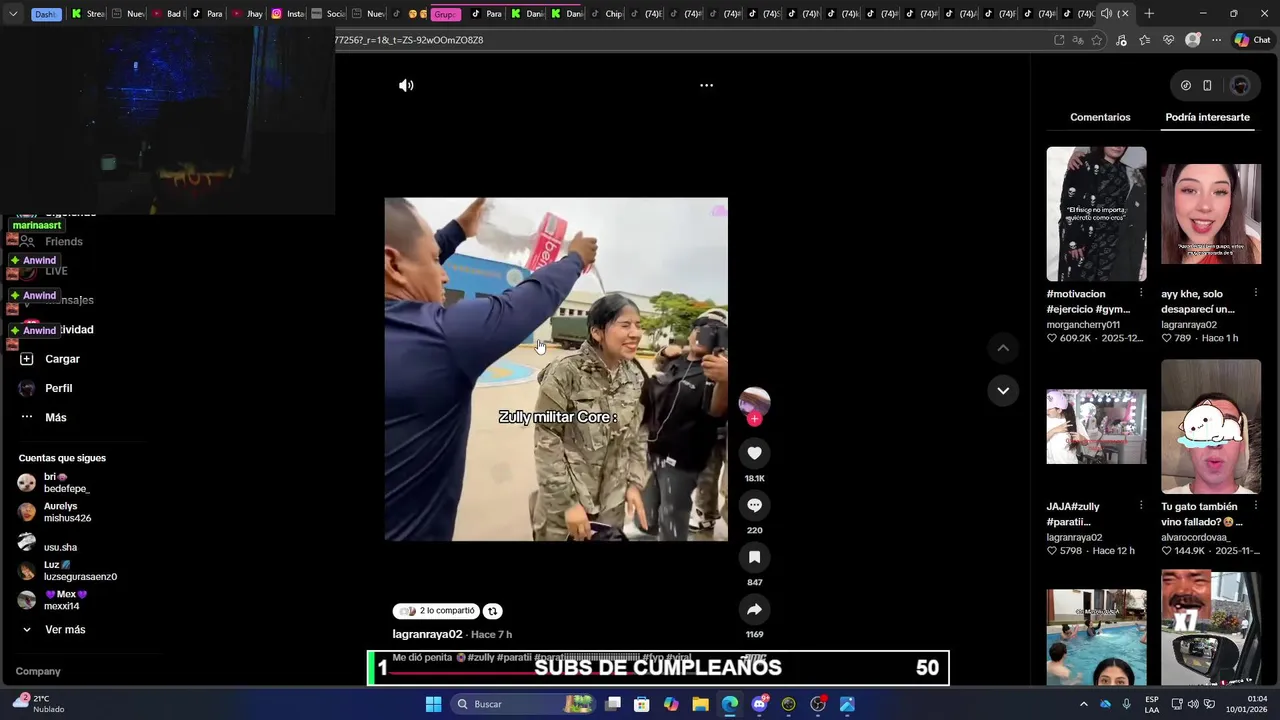The height and width of the screenshot is (720, 1280).
Task: Translate page using address bar icon
Action: tap(1078, 40)
